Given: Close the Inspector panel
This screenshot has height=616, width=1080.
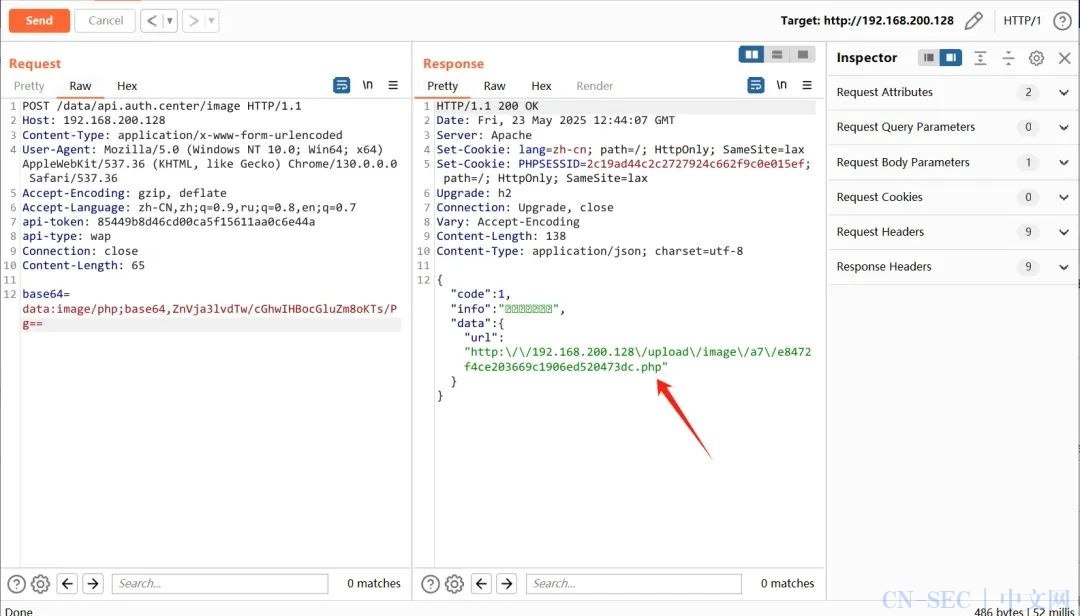Looking at the screenshot, I should (1065, 58).
